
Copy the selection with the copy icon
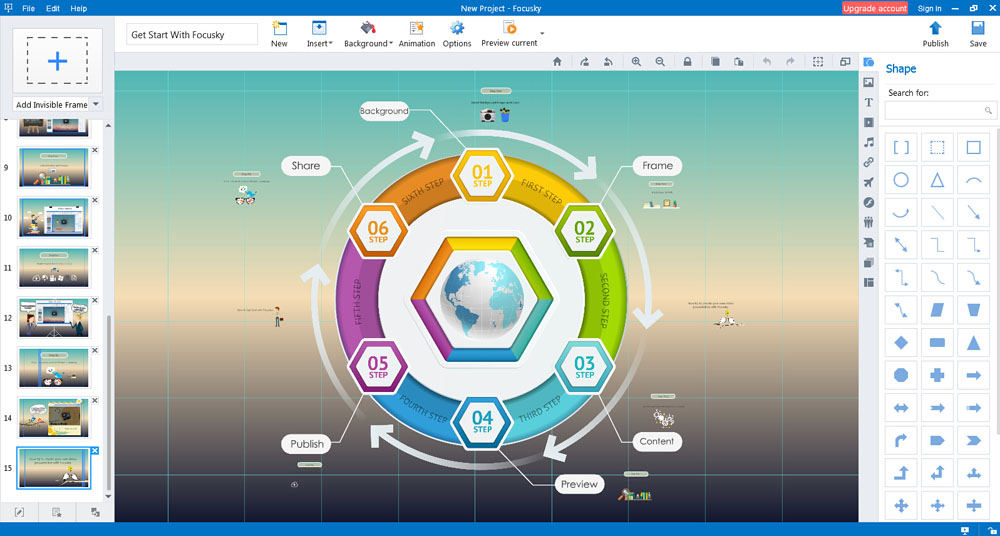click(x=715, y=62)
